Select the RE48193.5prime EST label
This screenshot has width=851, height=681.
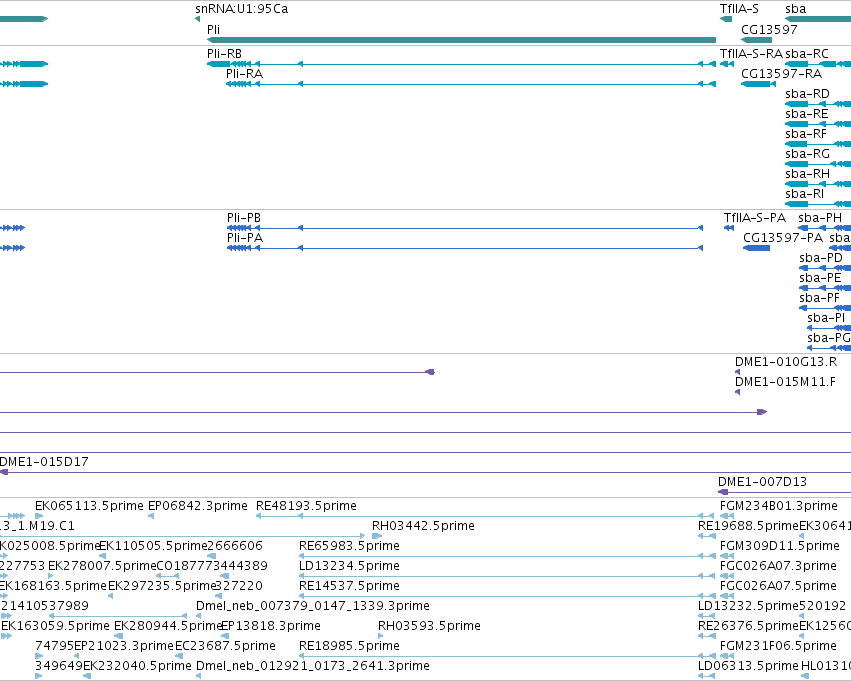306,506
